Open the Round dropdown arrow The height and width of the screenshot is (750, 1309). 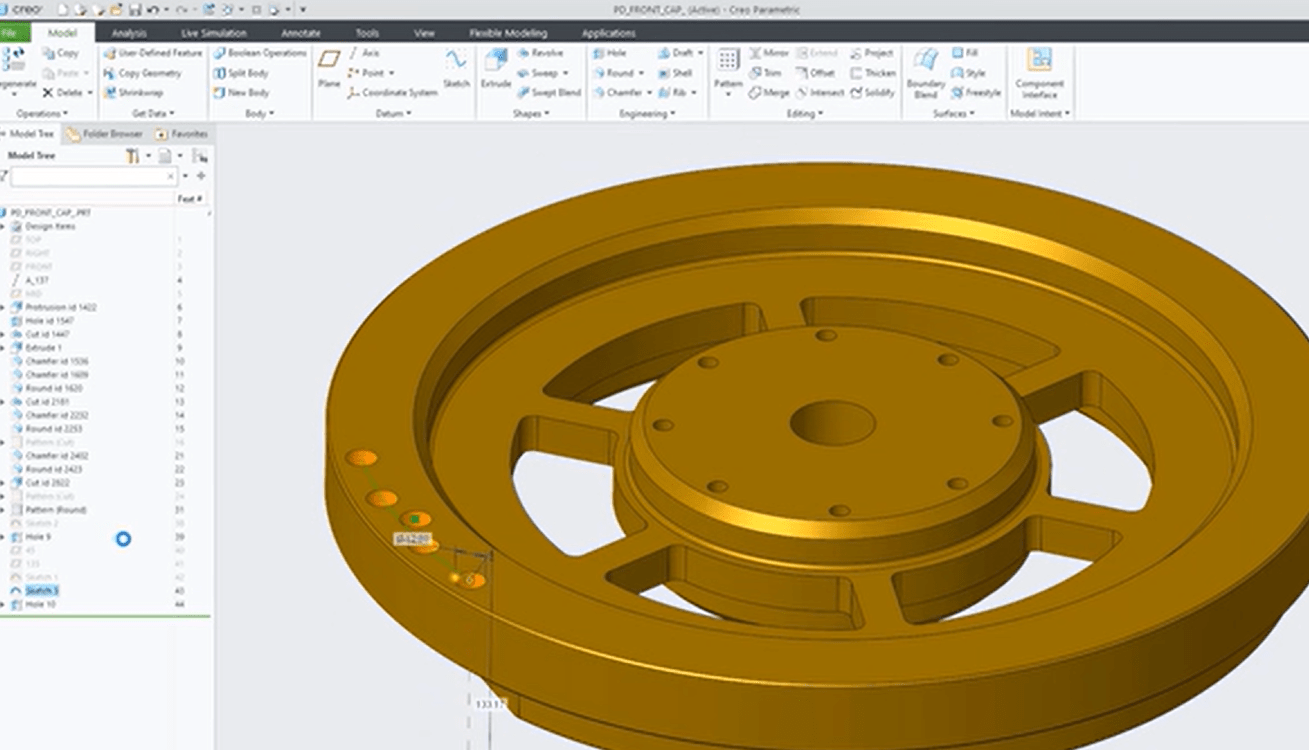642,73
